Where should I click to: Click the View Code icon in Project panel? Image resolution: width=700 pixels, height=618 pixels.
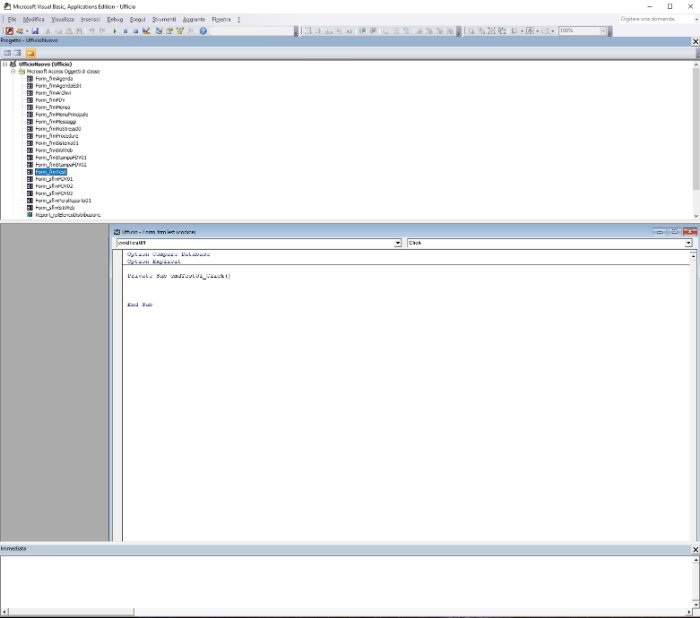[7, 52]
